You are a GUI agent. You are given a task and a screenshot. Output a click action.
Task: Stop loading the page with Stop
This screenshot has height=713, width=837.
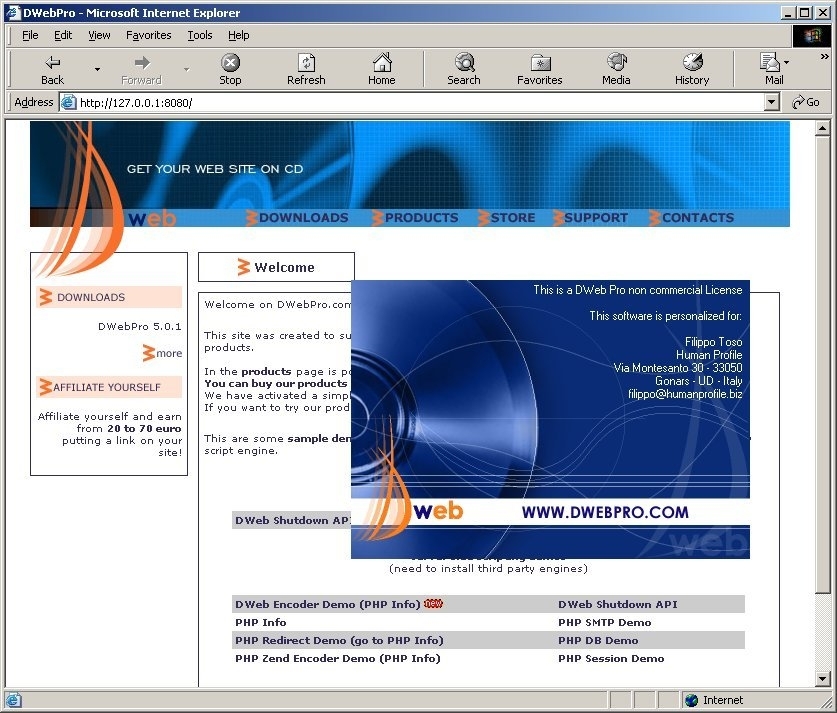(x=230, y=69)
